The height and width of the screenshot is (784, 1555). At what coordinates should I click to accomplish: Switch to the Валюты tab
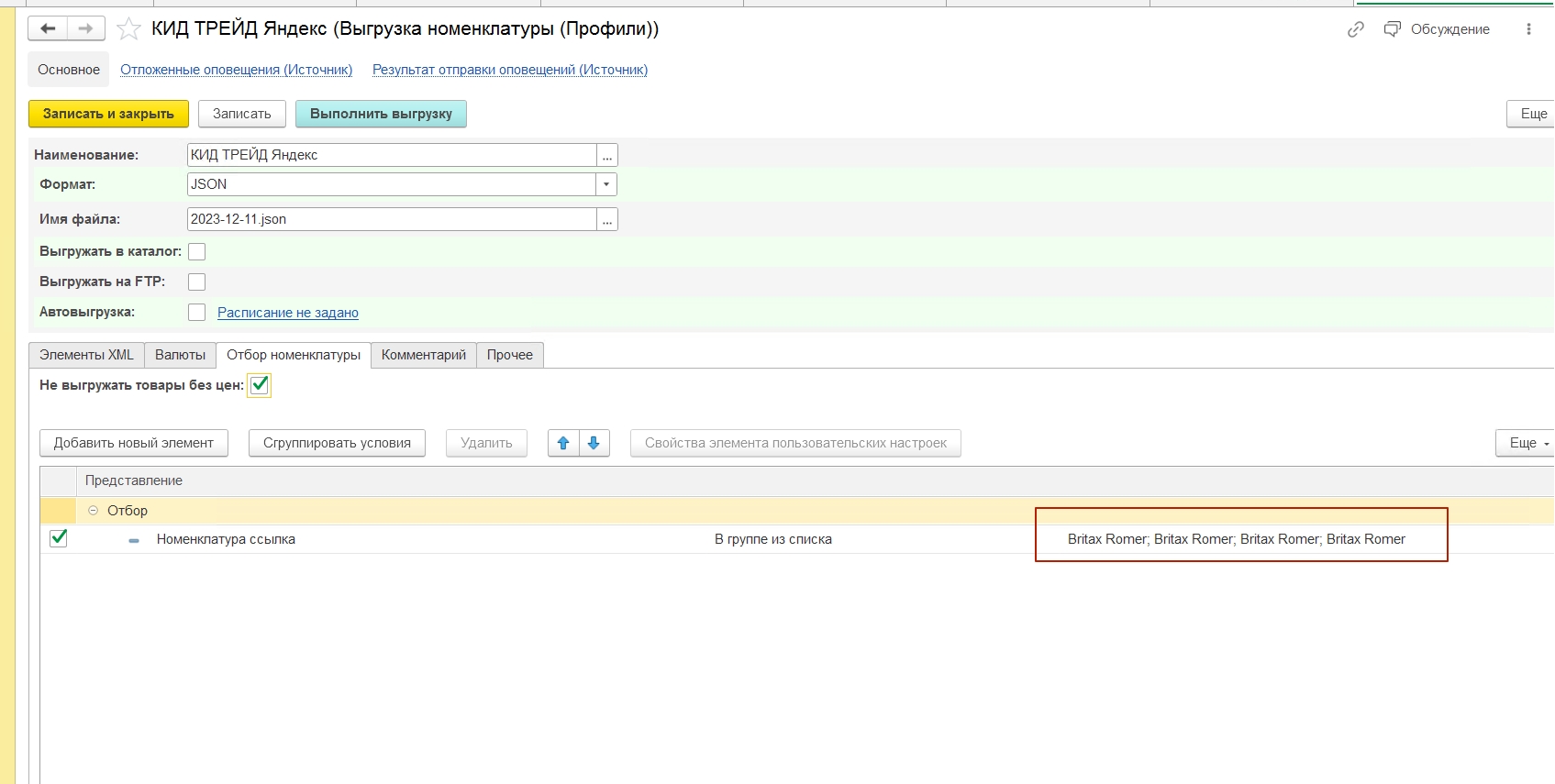pos(180,355)
